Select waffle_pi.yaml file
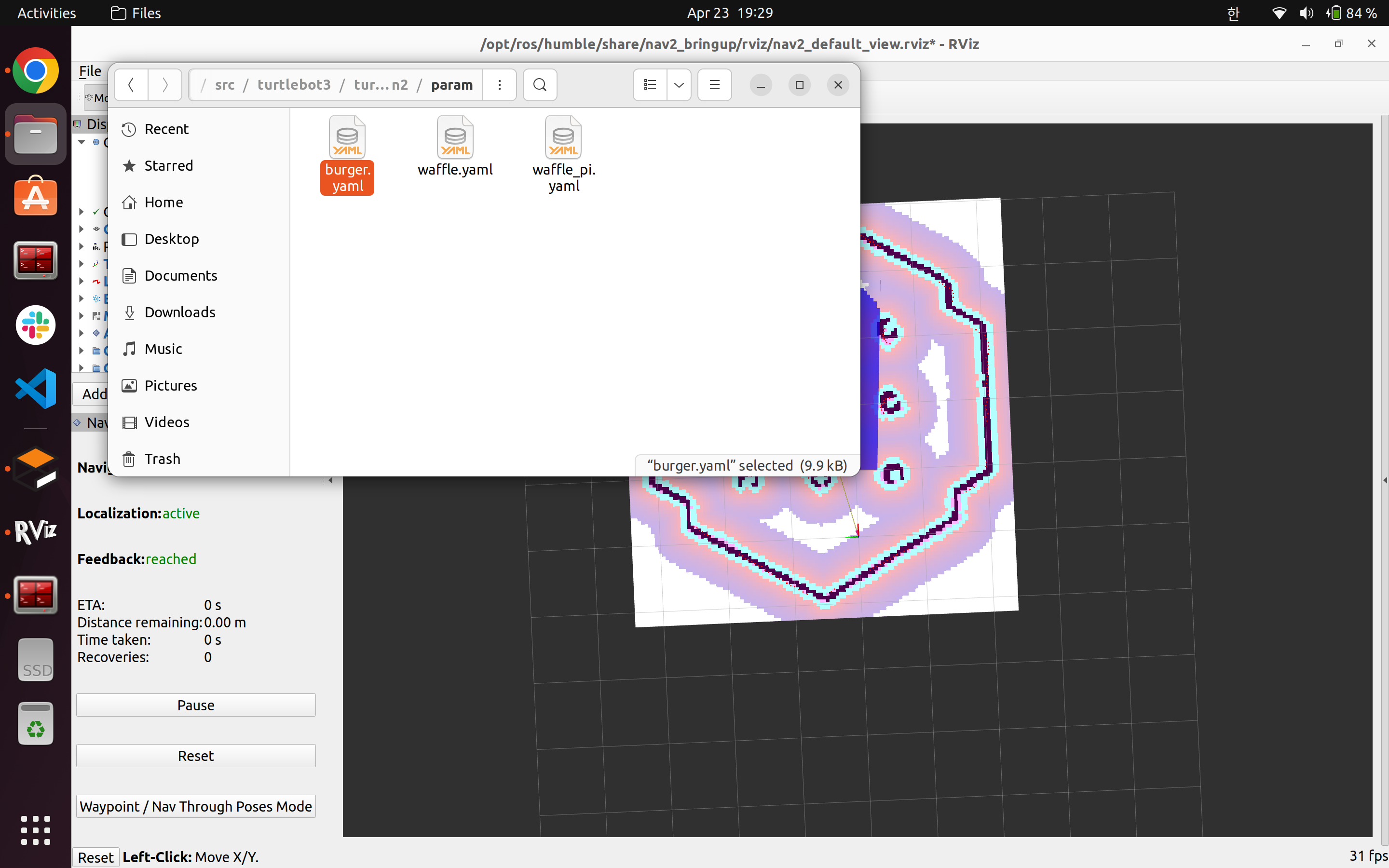Viewport: 1389px width, 868px height. click(563, 153)
